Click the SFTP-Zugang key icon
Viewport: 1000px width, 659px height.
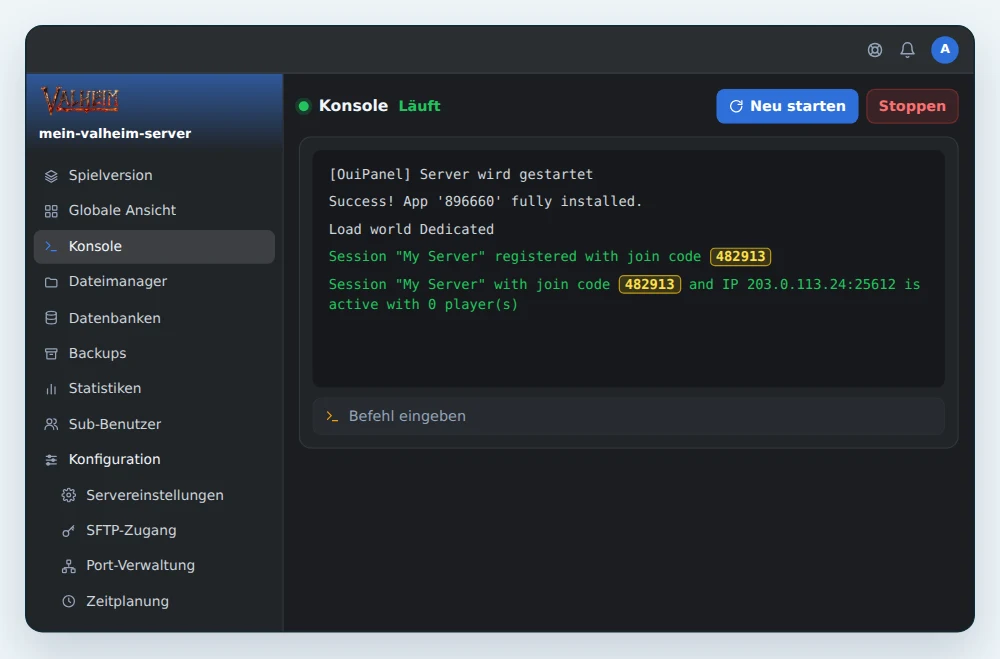tap(68, 531)
